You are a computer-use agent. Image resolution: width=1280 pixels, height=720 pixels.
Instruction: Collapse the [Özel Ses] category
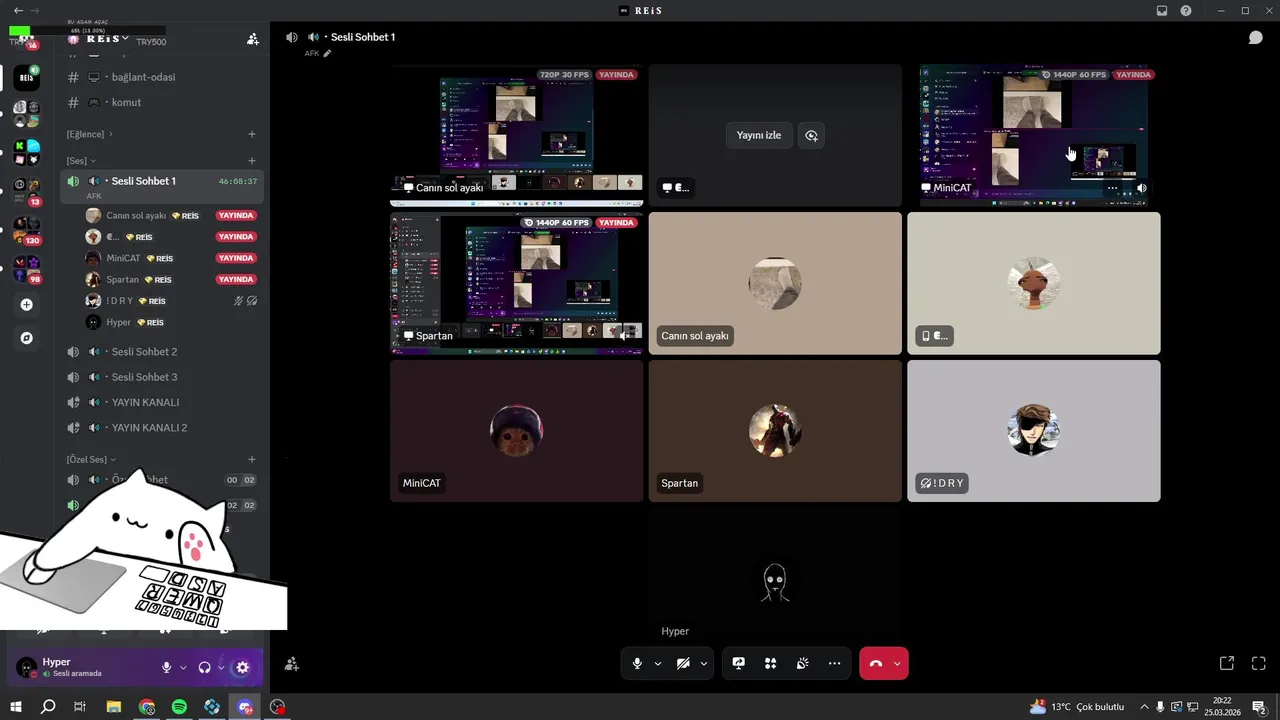tap(91, 459)
